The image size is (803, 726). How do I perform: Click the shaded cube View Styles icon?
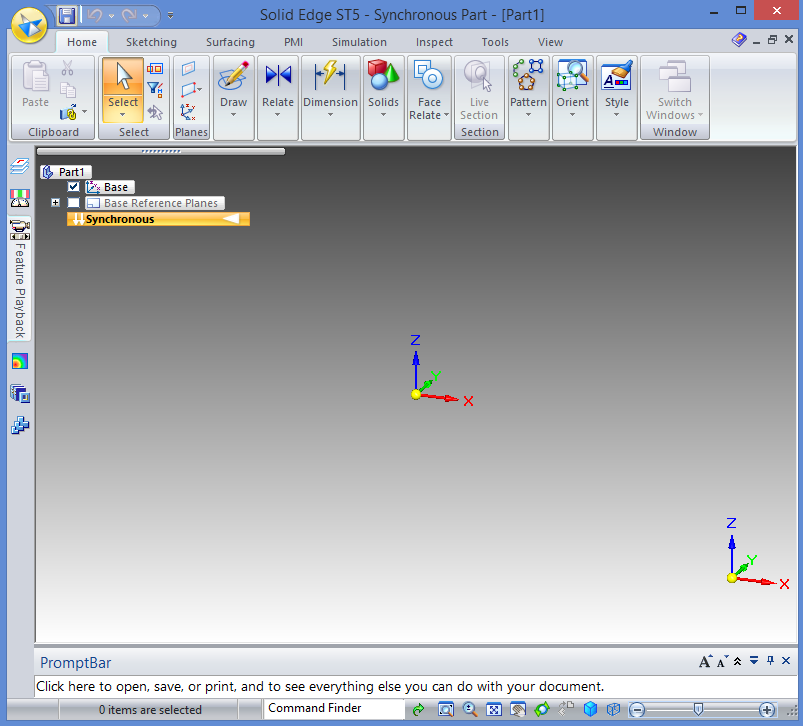point(590,709)
